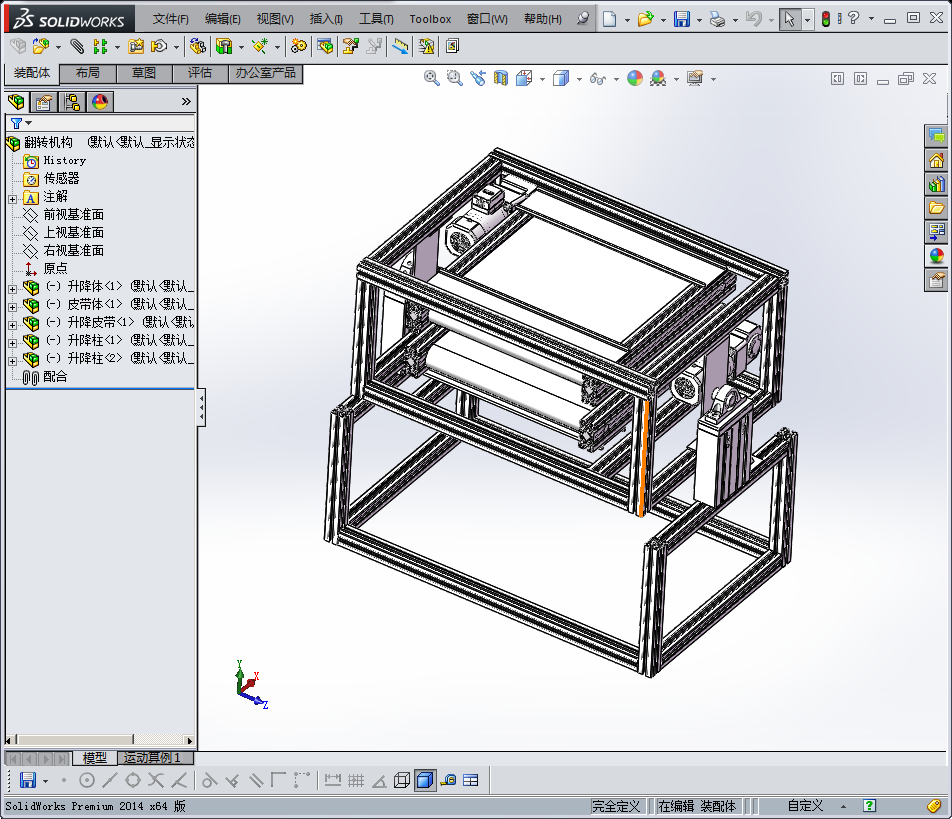The width and height of the screenshot is (952, 819).
Task: Click the Rebuild traffic light icon
Action: [x=826, y=19]
